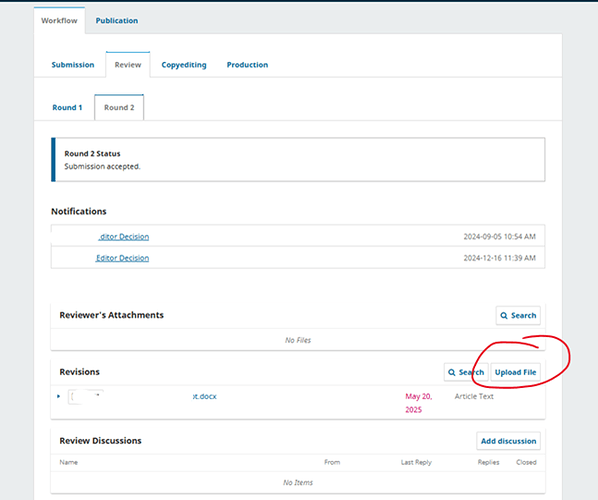Go to the Copyediting stage tab
Image resolution: width=598 pixels, height=500 pixels.
pyautogui.click(x=184, y=65)
